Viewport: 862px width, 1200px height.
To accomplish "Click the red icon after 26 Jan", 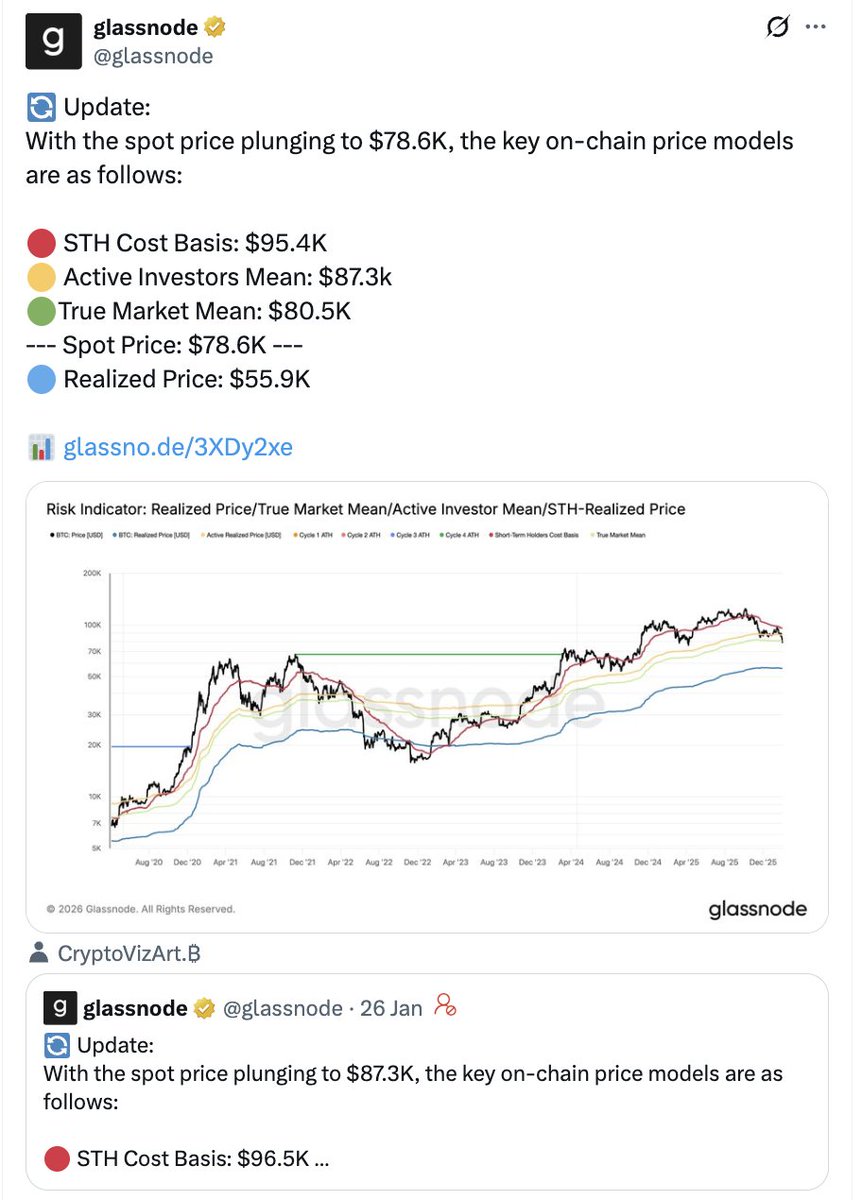I will point(446,1006).
